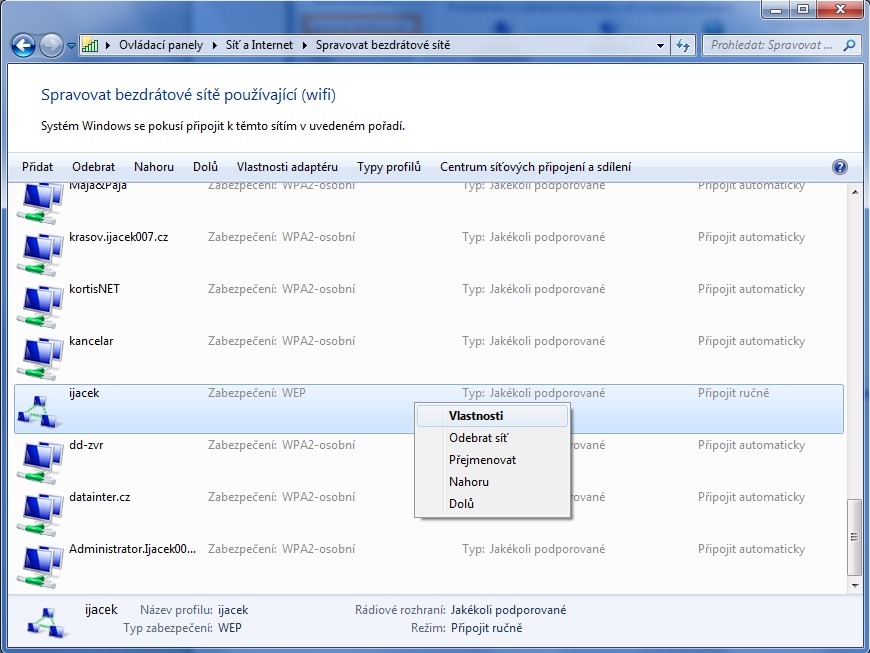870x653 pixels.
Task: Click the search magnifier icon
Action: [x=849, y=45]
